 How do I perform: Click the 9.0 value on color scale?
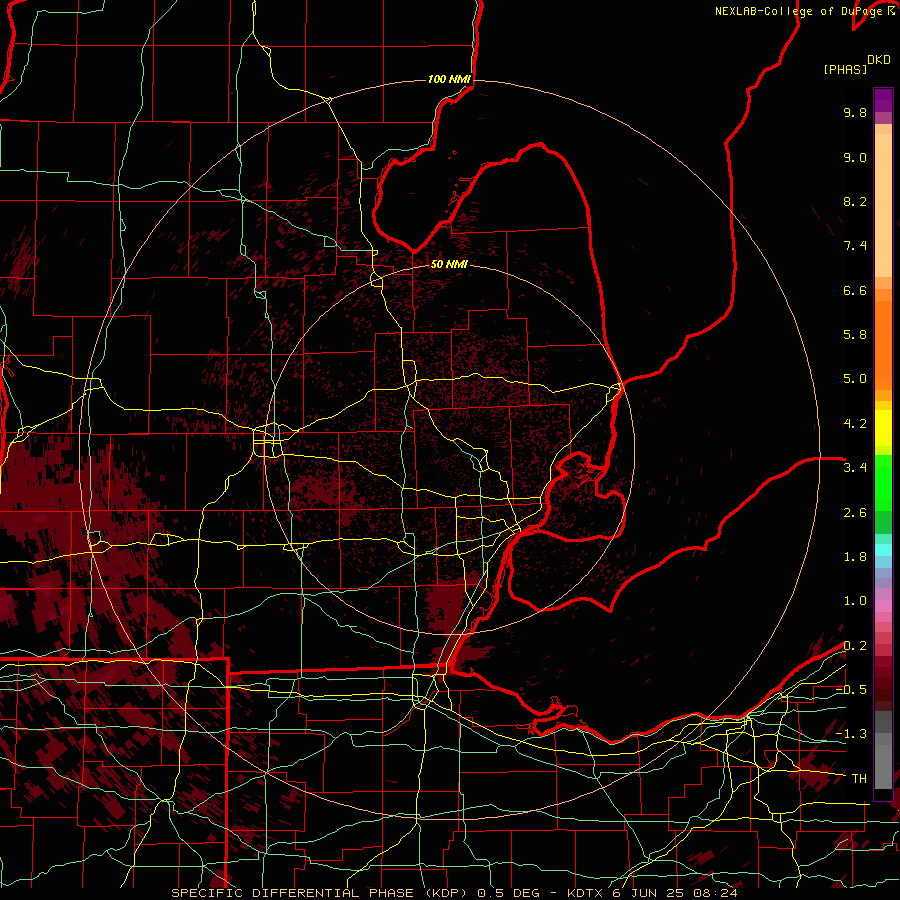point(855,157)
